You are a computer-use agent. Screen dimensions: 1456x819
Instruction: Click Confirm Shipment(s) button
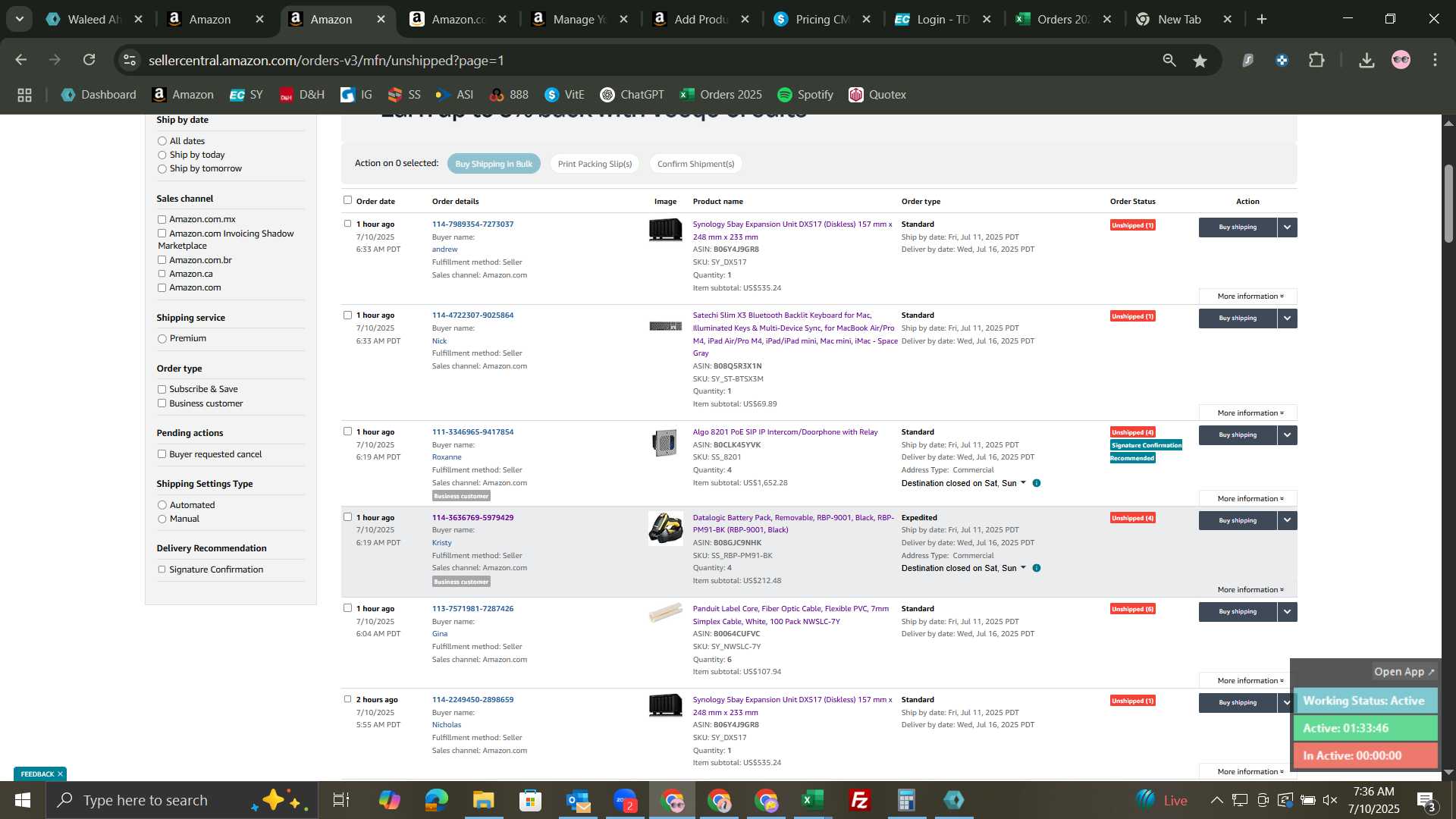click(695, 164)
